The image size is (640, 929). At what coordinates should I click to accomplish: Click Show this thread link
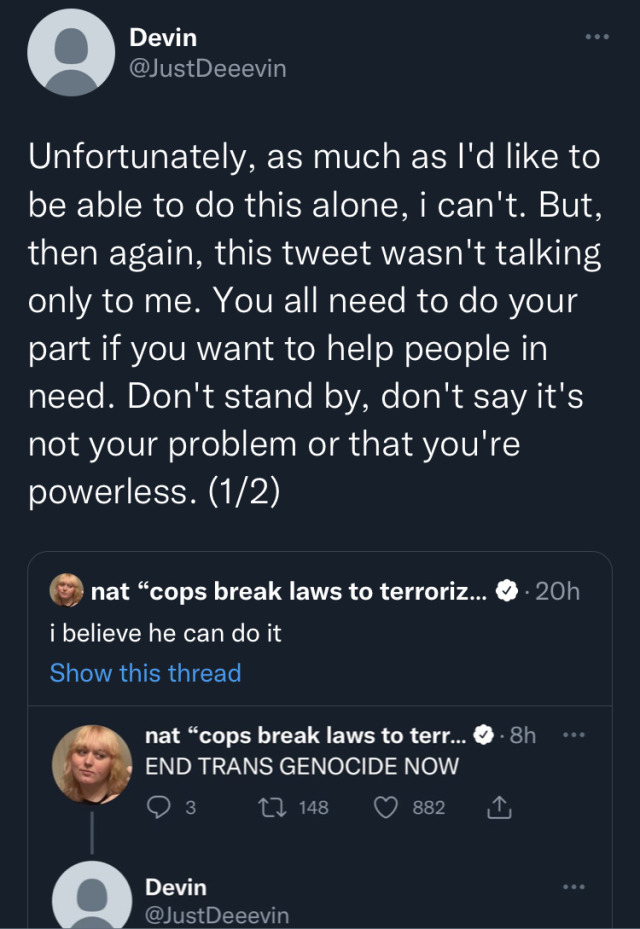point(145,673)
